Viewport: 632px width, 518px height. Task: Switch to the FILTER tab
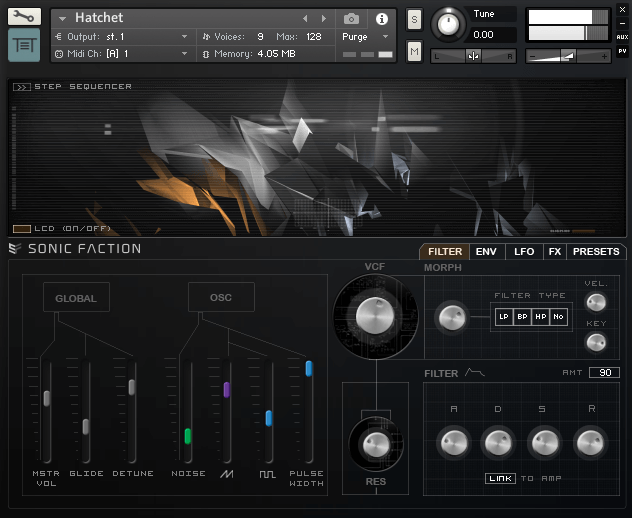coord(445,252)
